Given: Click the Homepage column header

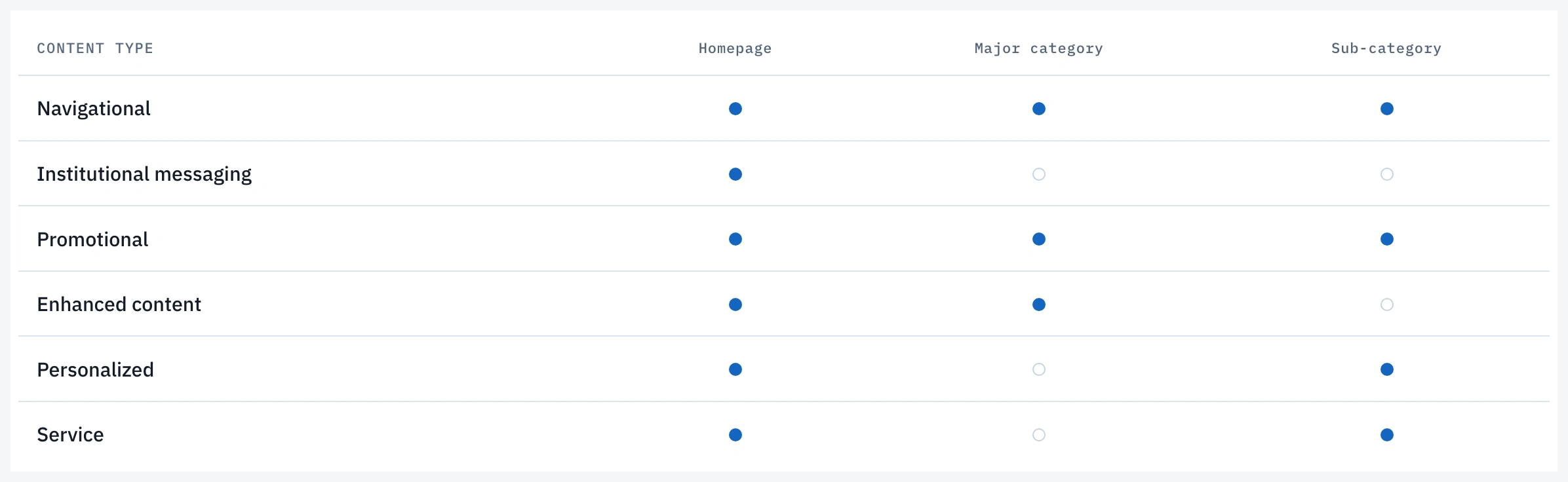Looking at the screenshot, I should [735, 48].
